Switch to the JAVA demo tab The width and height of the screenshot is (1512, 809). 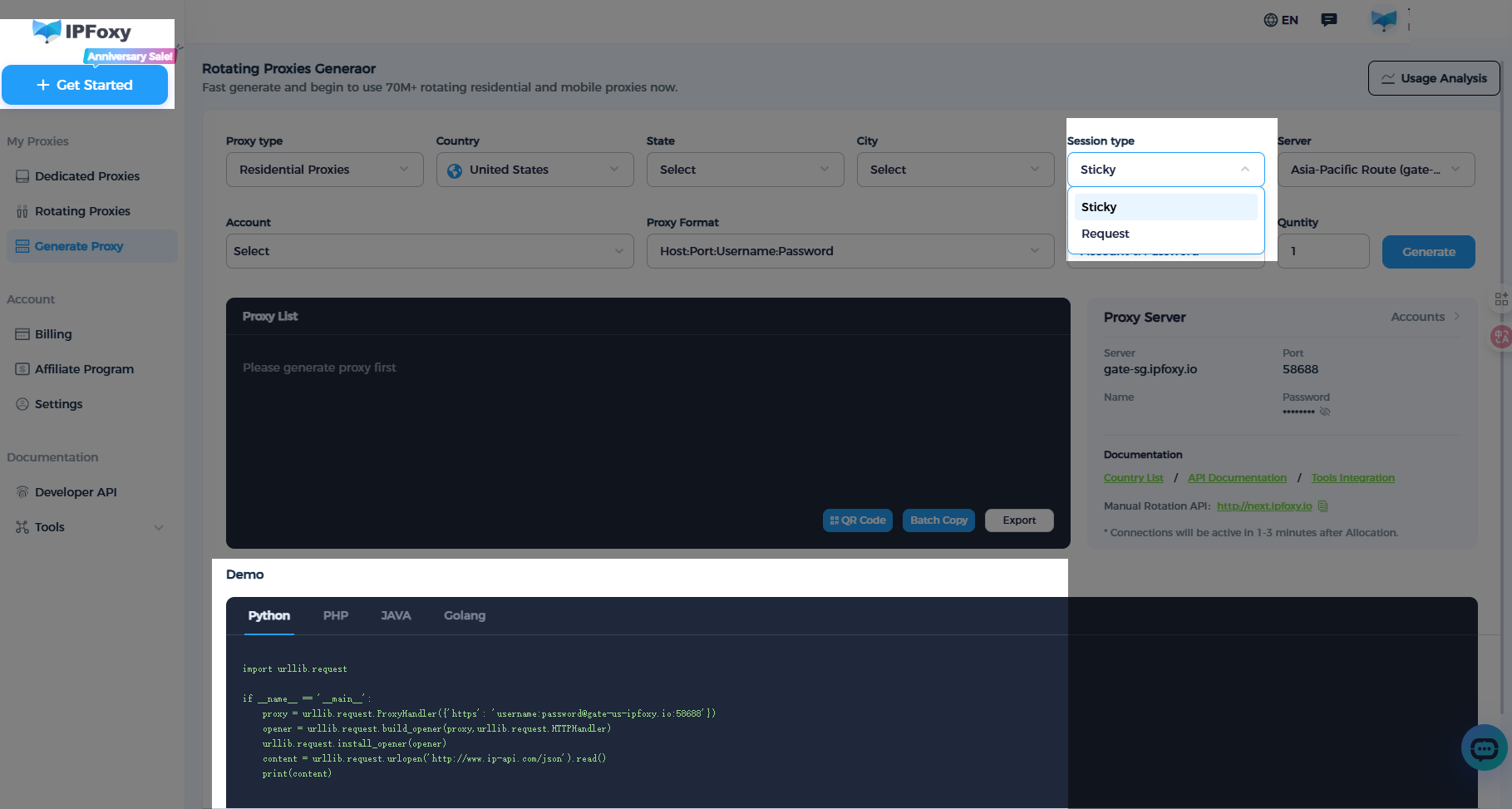pyautogui.click(x=396, y=616)
